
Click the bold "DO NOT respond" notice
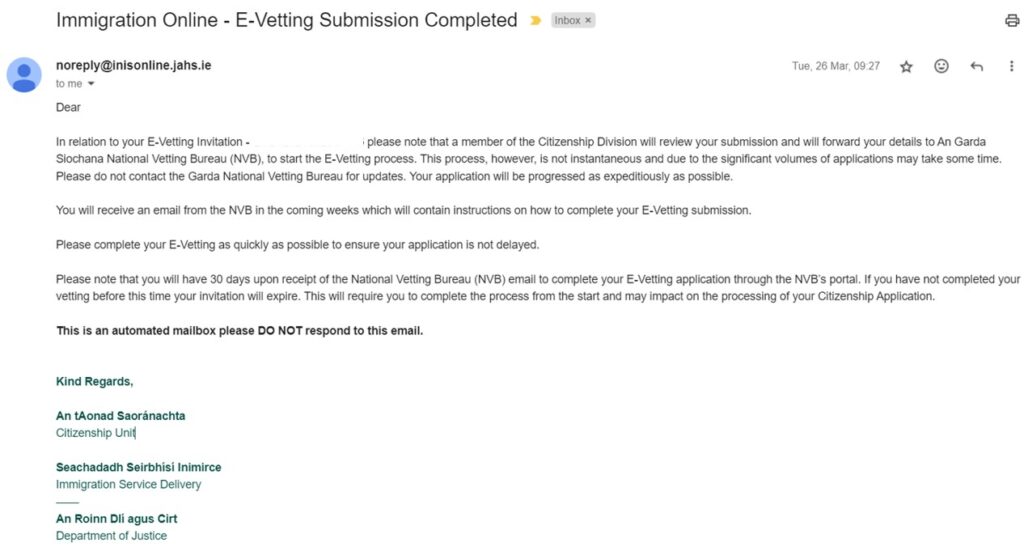pos(239,331)
